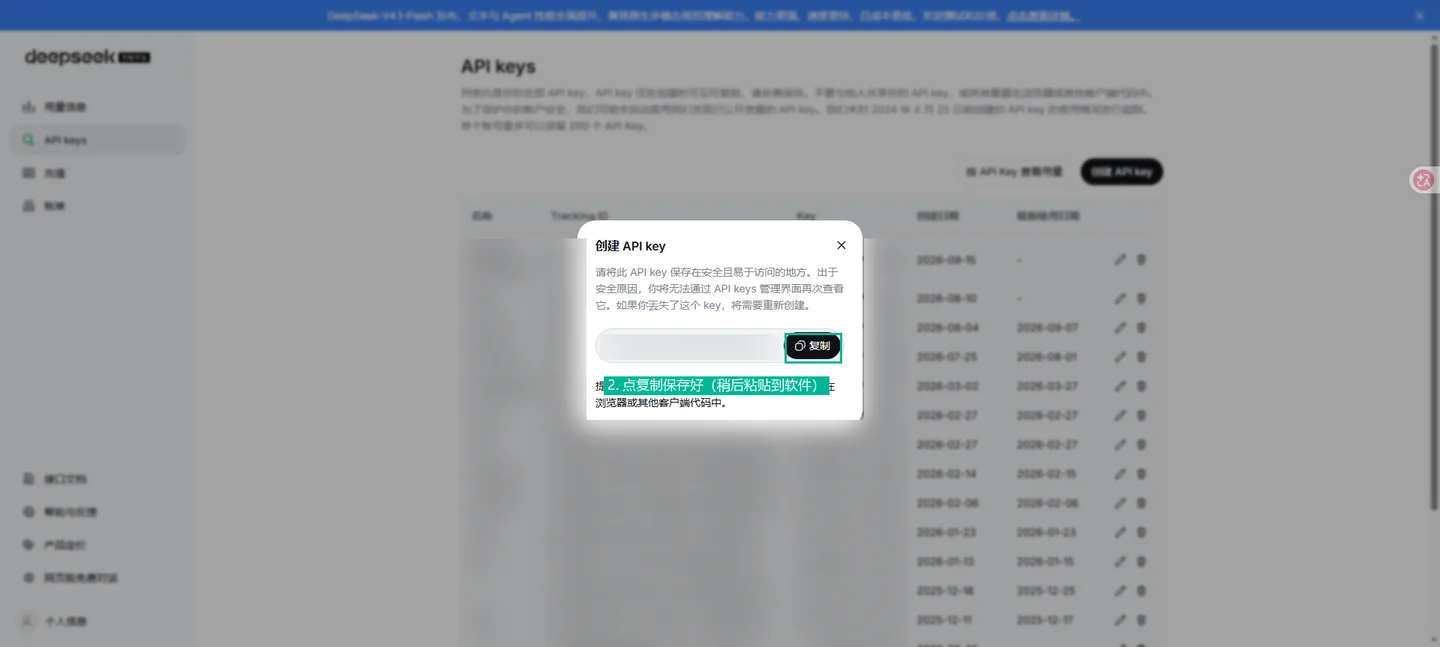
Task: Edit the key created 2026-08-04
Action: click(x=1120, y=328)
